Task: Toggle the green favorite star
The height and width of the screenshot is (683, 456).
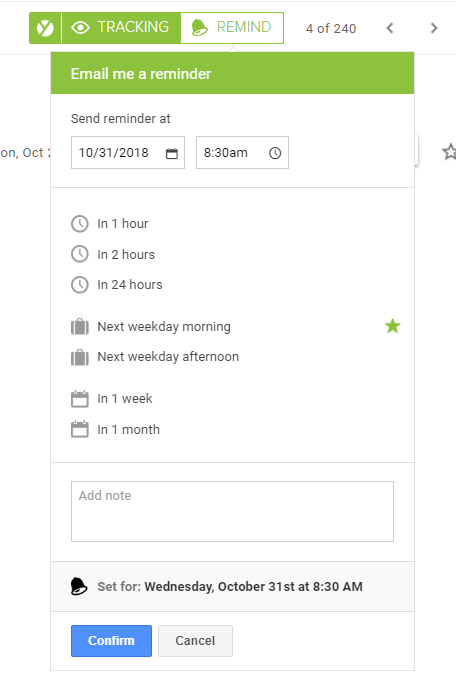Action: [x=392, y=326]
